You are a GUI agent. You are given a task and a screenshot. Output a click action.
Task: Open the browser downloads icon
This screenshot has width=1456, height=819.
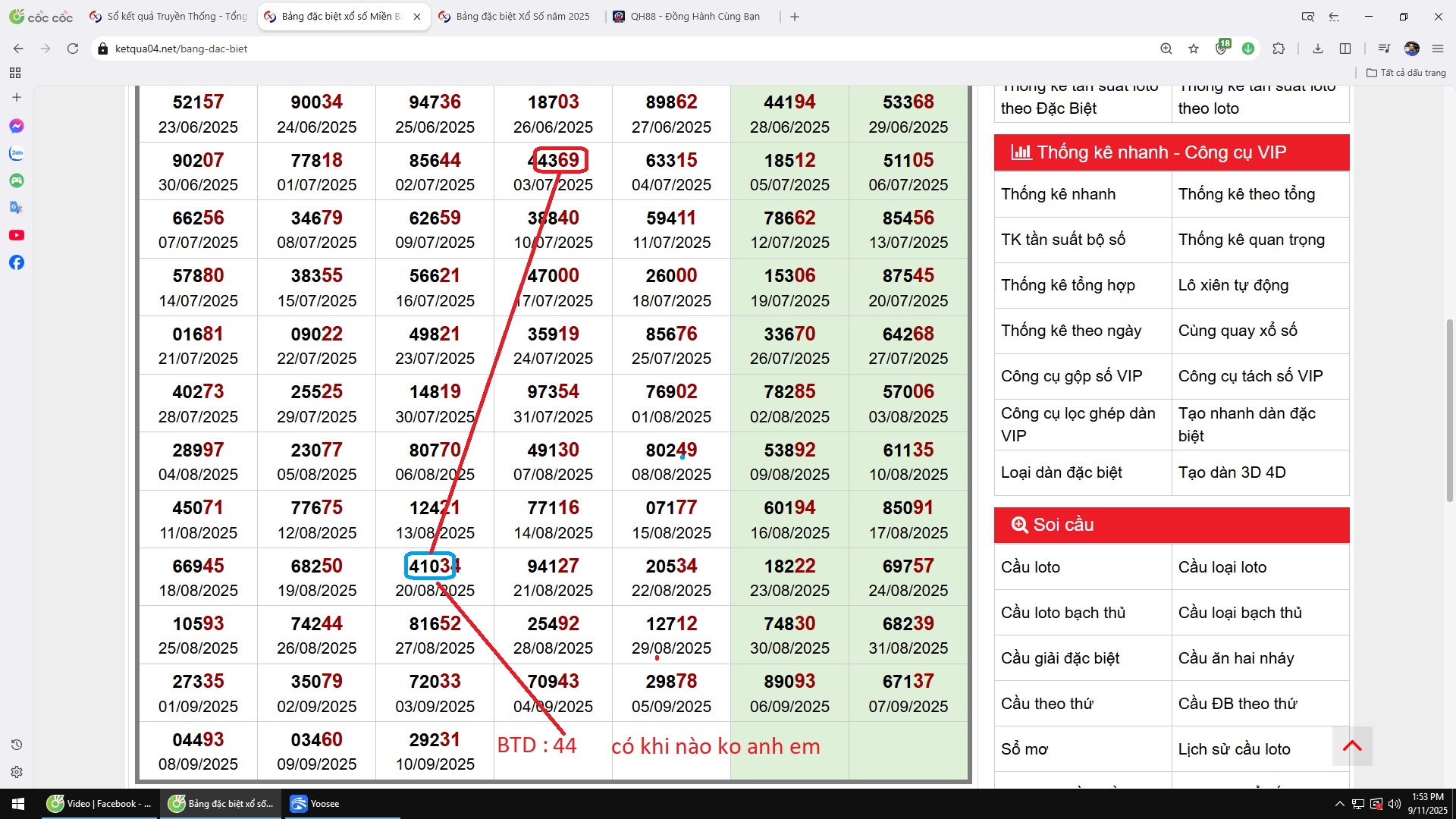[1318, 49]
